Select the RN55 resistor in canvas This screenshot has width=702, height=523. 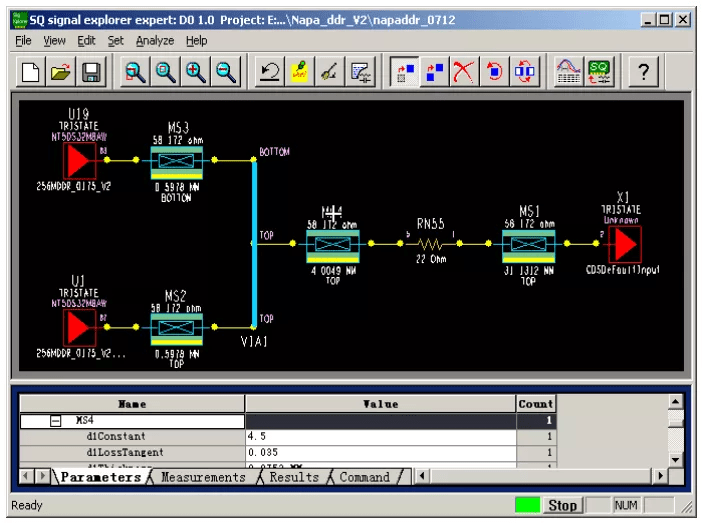430,242
